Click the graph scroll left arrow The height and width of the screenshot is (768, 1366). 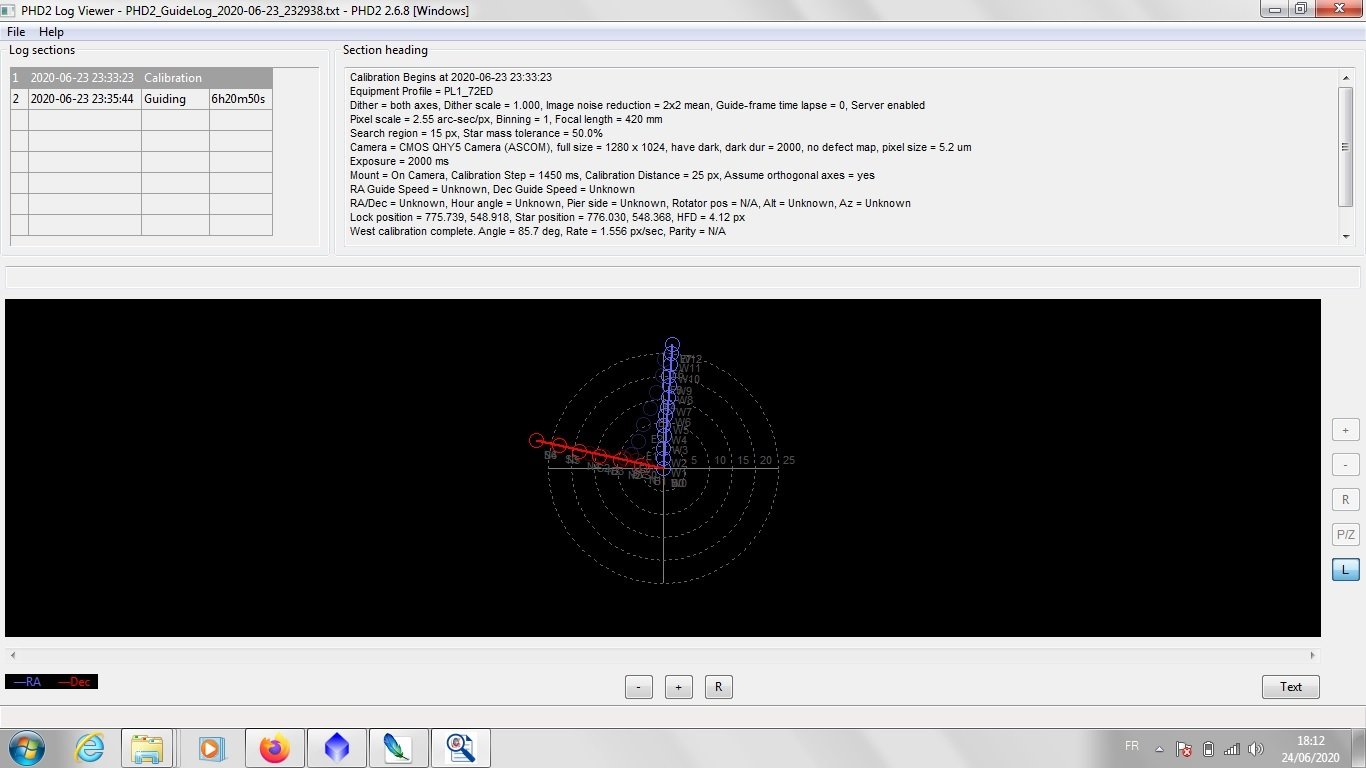click(12, 656)
